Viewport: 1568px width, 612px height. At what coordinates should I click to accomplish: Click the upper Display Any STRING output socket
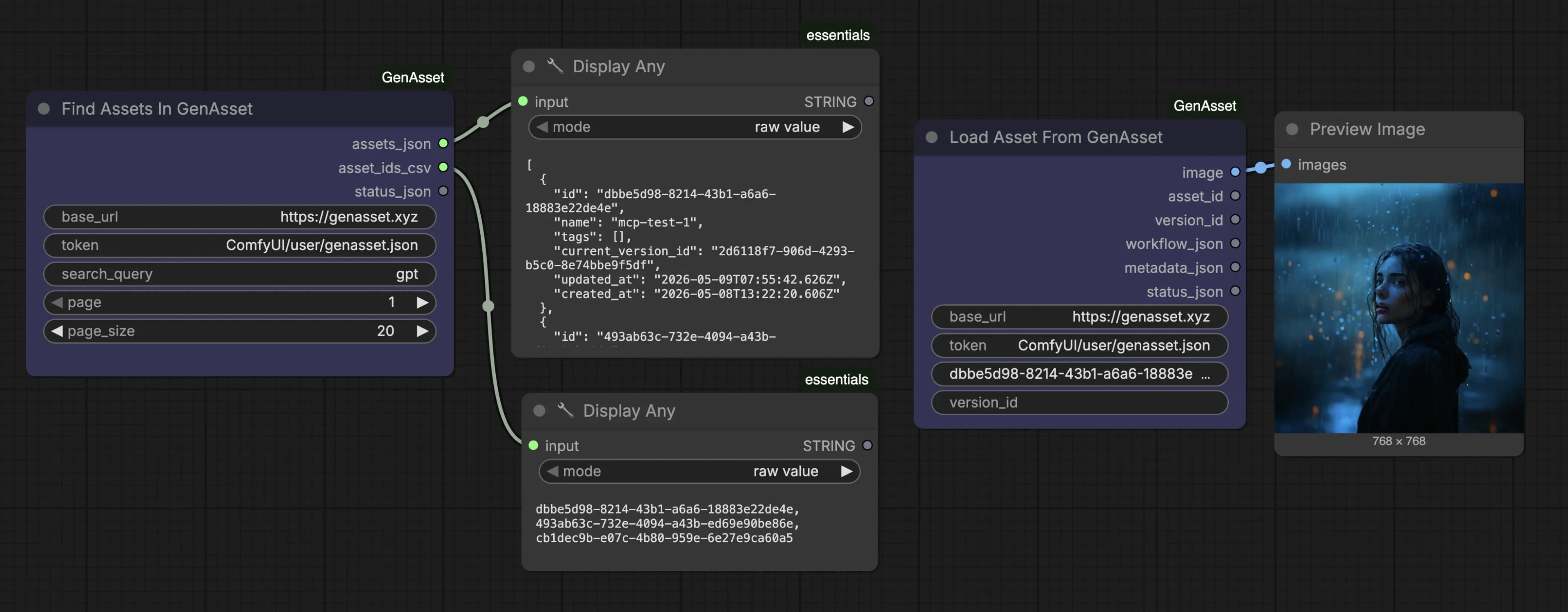pyautogui.click(x=869, y=102)
